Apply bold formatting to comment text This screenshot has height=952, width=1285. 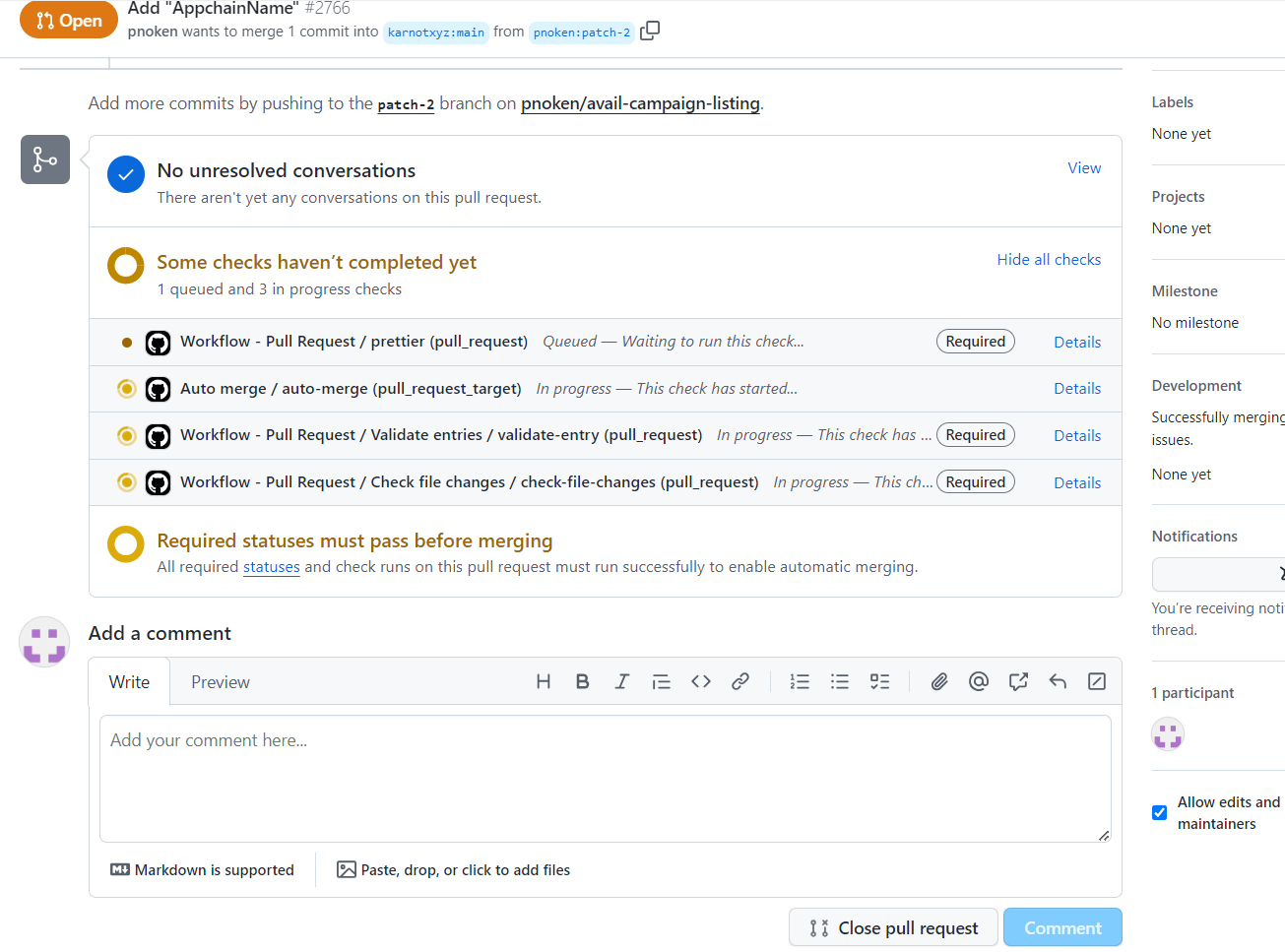[583, 681]
